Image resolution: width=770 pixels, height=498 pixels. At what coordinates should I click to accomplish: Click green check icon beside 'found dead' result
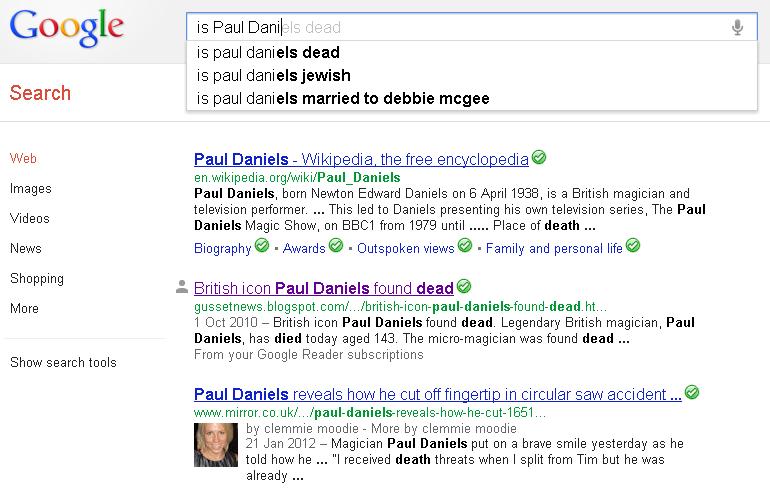tap(464, 286)
